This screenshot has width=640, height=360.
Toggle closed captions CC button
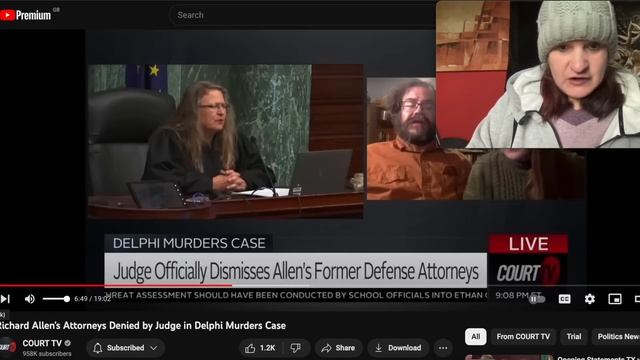(564, 299)
